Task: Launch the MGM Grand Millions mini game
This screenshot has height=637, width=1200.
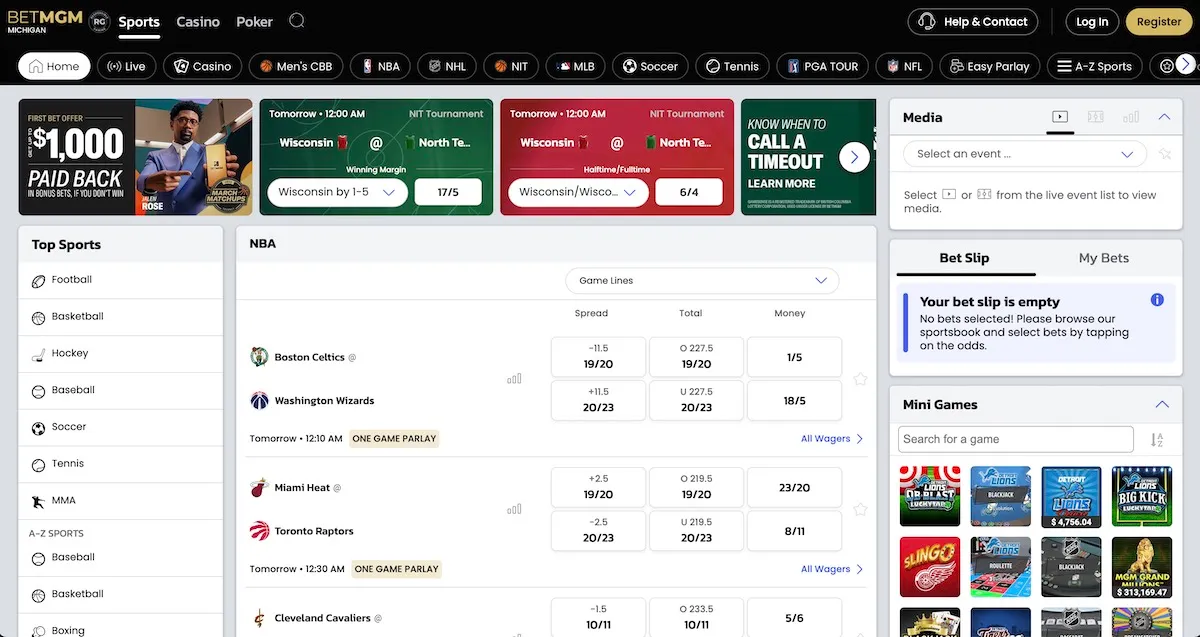Action: click(1142, 567)
